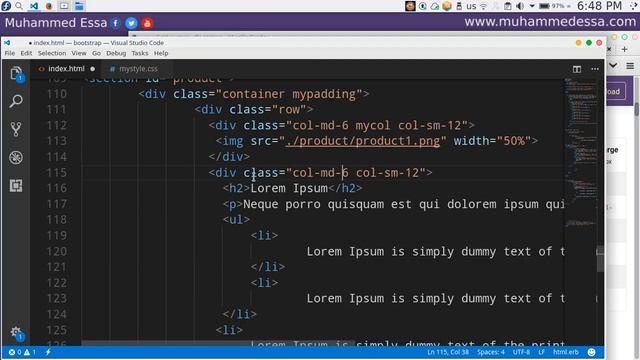Open Source Control view in activity bar
This screenshot has height=360, width=640.
tap(16, 129)
